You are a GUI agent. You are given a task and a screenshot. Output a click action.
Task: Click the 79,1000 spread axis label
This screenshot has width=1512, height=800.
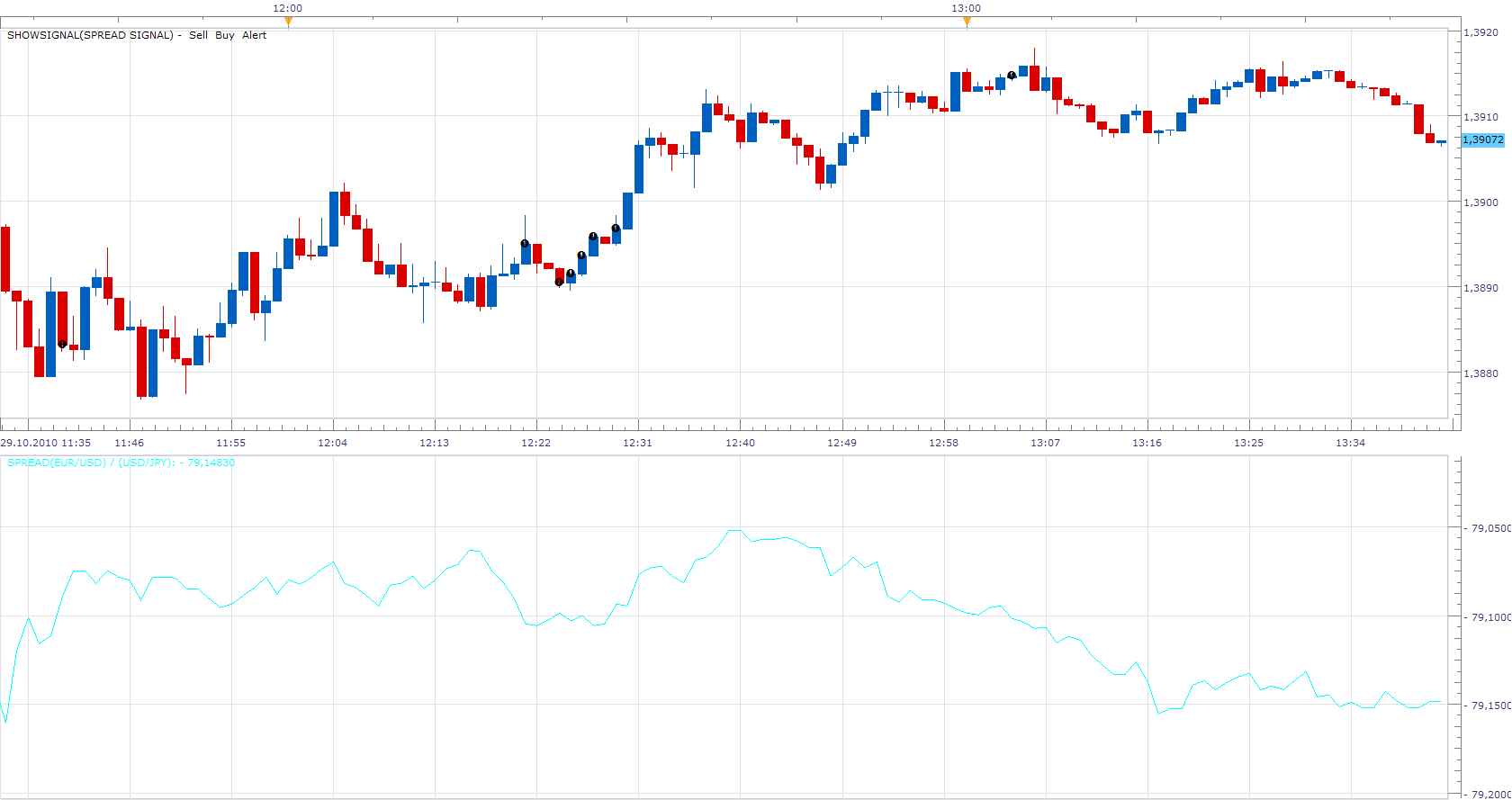pos(1490,617)
